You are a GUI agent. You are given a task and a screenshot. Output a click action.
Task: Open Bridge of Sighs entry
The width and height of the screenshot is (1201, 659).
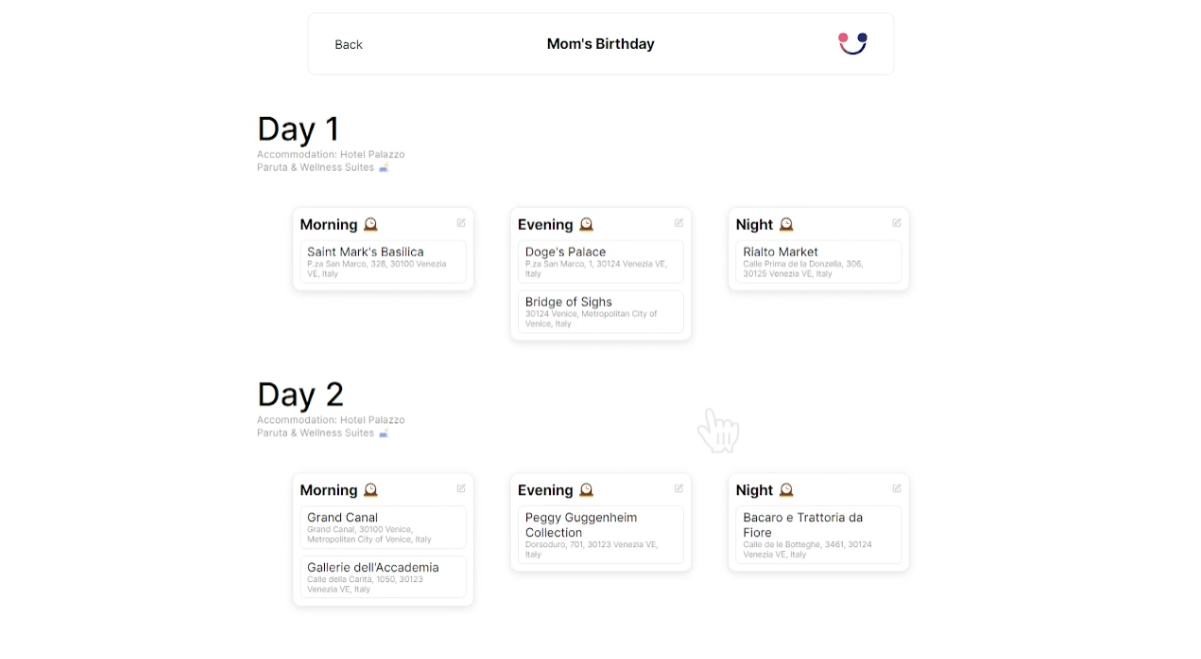tap(601, 311)
